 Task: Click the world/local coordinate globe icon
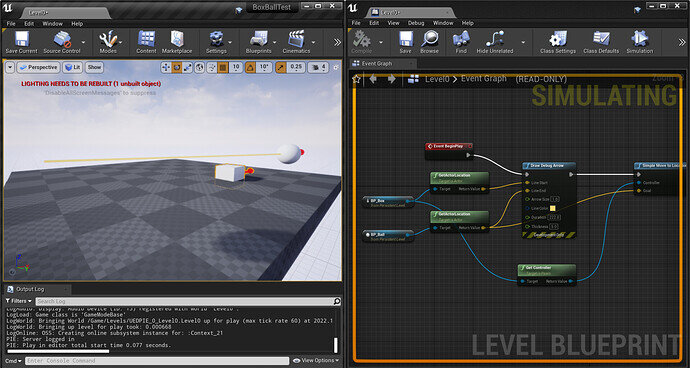pos(200,67)
